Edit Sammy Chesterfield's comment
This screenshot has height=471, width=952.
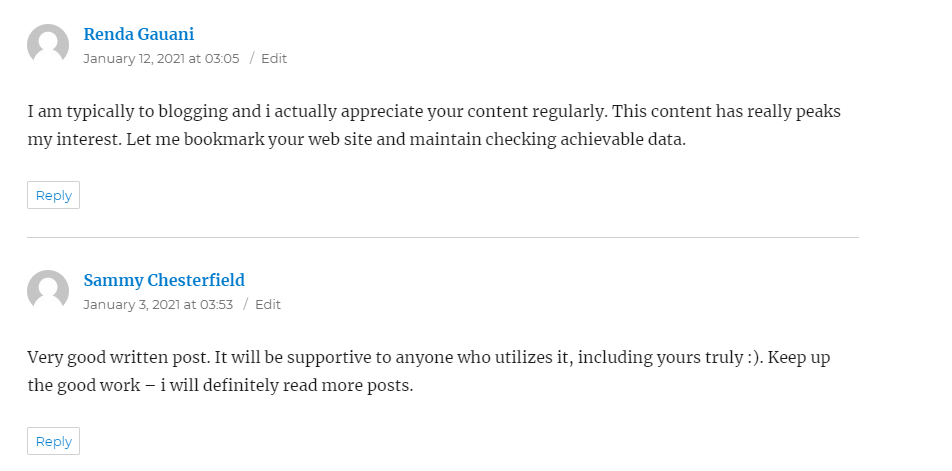[268, 305]
